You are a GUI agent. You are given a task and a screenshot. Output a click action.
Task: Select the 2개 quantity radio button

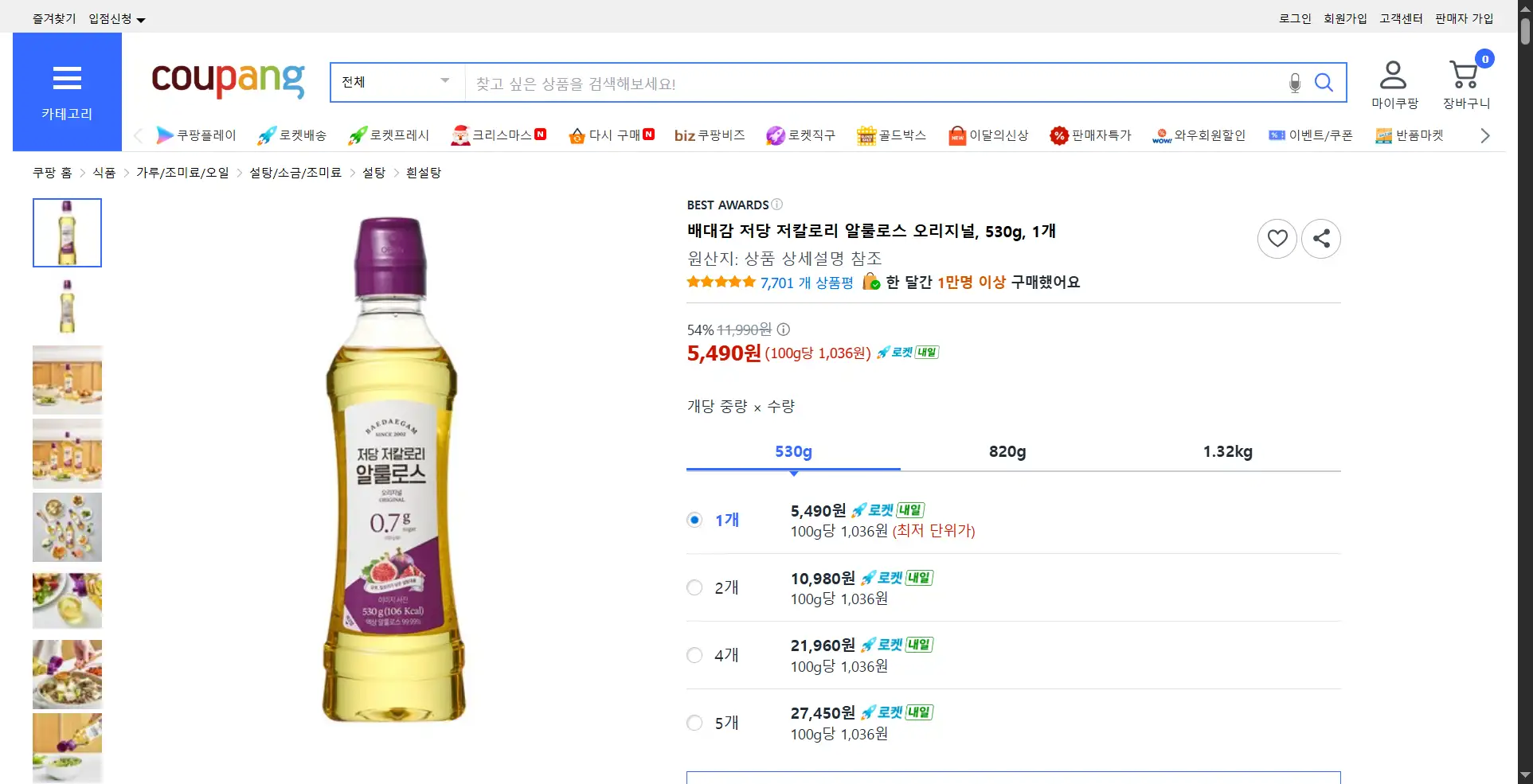[x=694, y=587]
